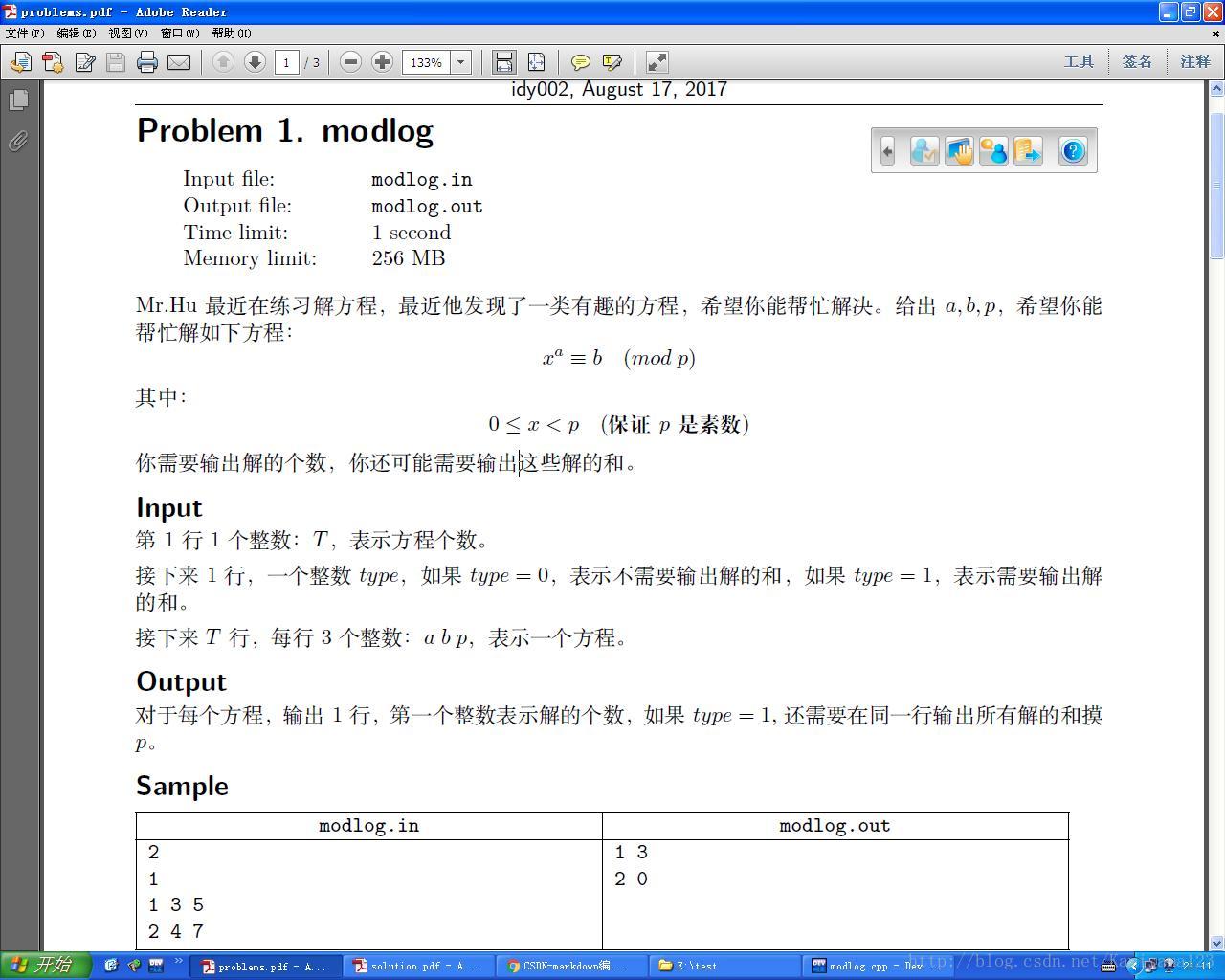Click the '1 second' time limit value
1225x980 pixels.
[x=412, y=233]
